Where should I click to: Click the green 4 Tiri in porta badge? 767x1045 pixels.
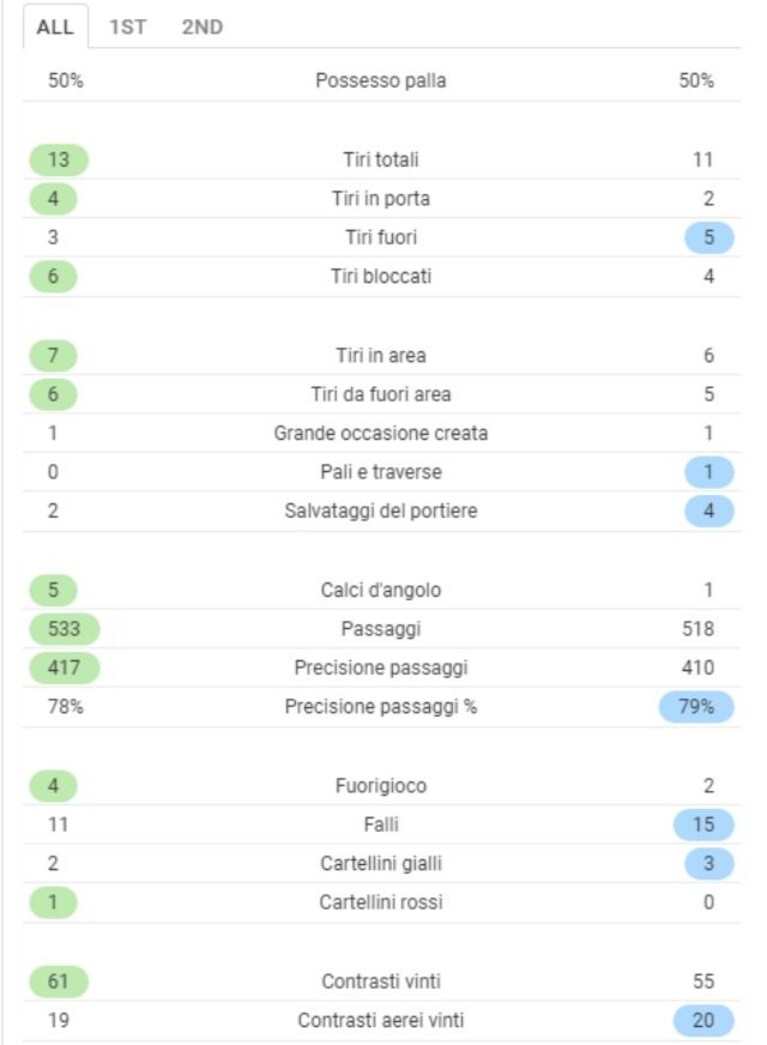click(x=53, y=199)
